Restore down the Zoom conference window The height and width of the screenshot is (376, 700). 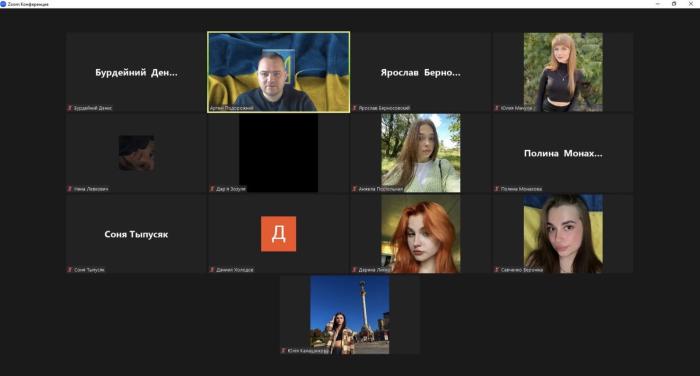coord(674,4)
